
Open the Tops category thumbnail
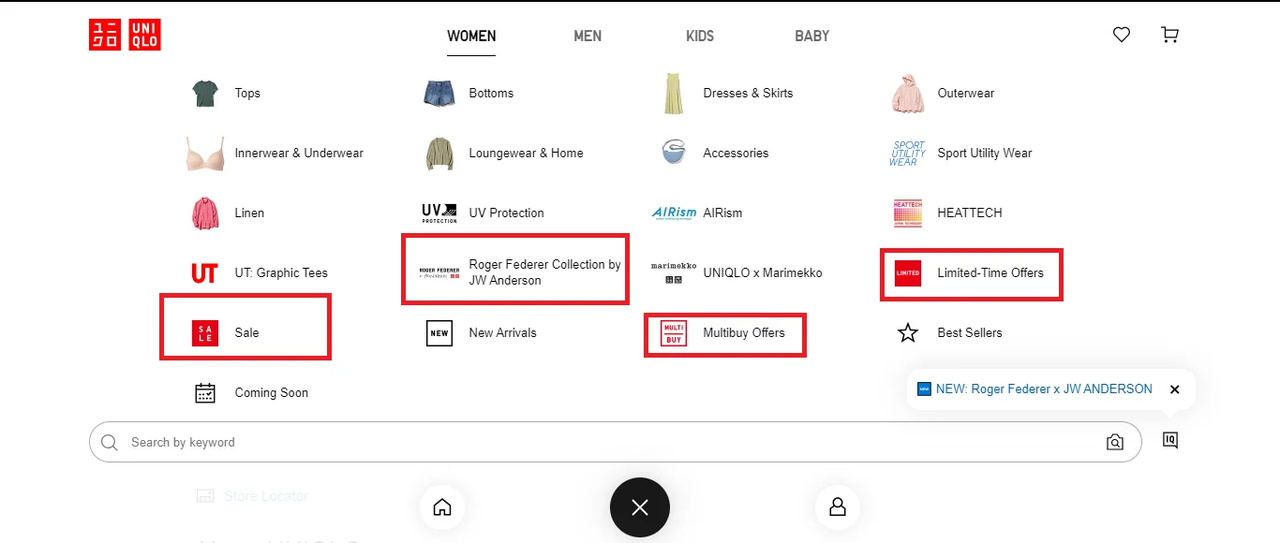[x=205, y=93]
